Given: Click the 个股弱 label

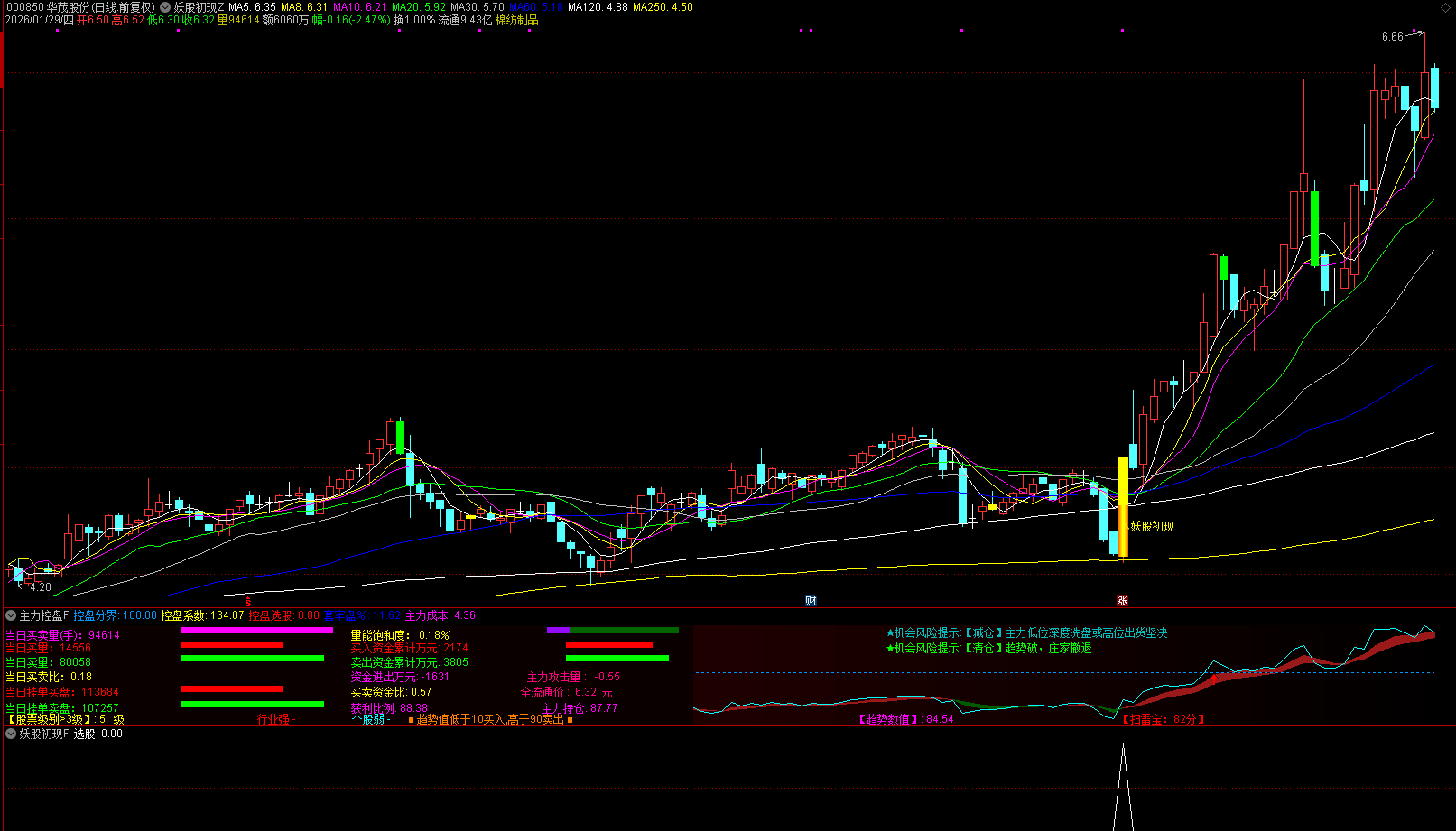Looking at the screenshot, I should (370, 719).
